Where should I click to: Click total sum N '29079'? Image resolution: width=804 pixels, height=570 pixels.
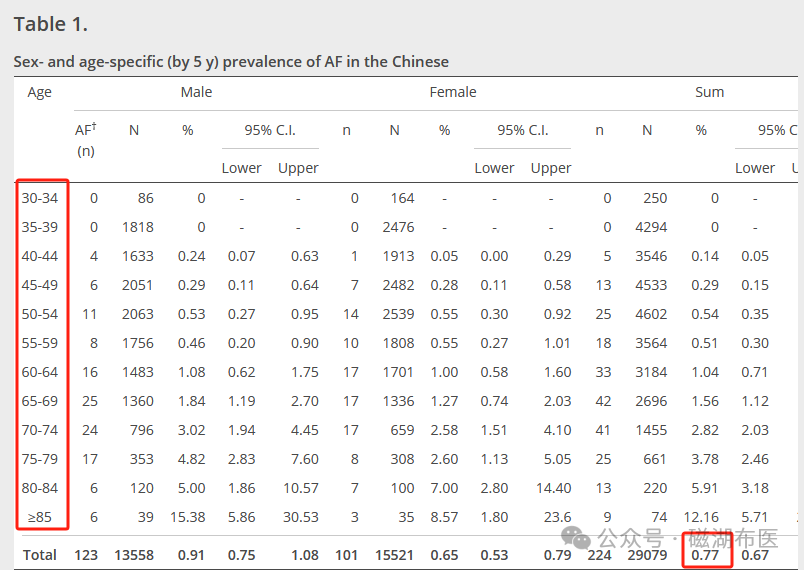[x=648, y=555]
